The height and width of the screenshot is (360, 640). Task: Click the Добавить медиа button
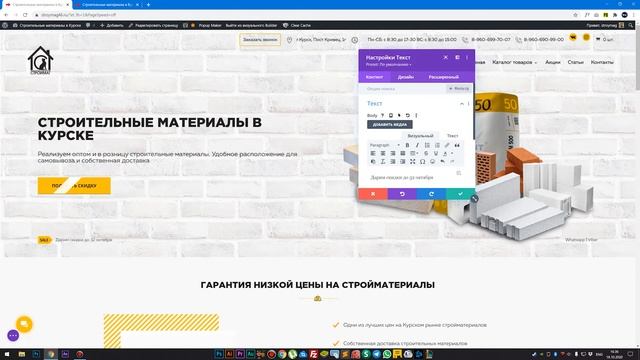tap(389, 124)
